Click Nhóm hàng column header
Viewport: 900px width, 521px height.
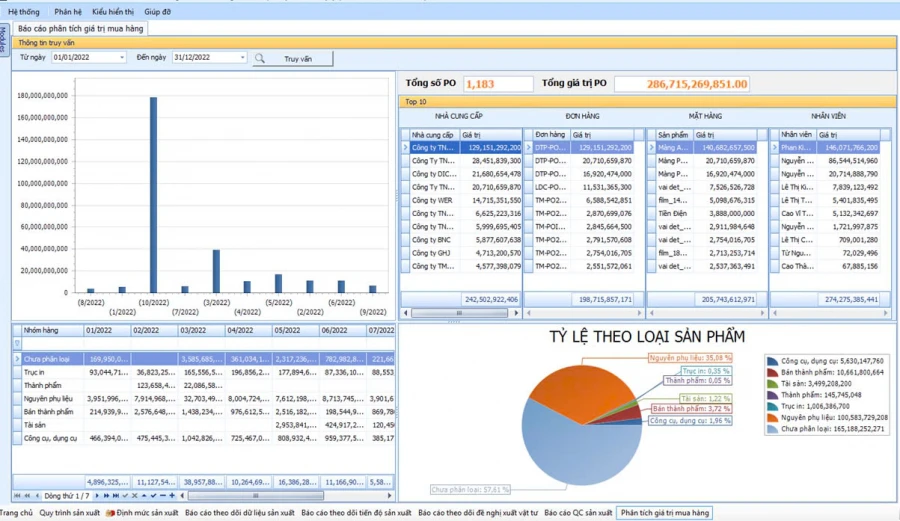52,331
